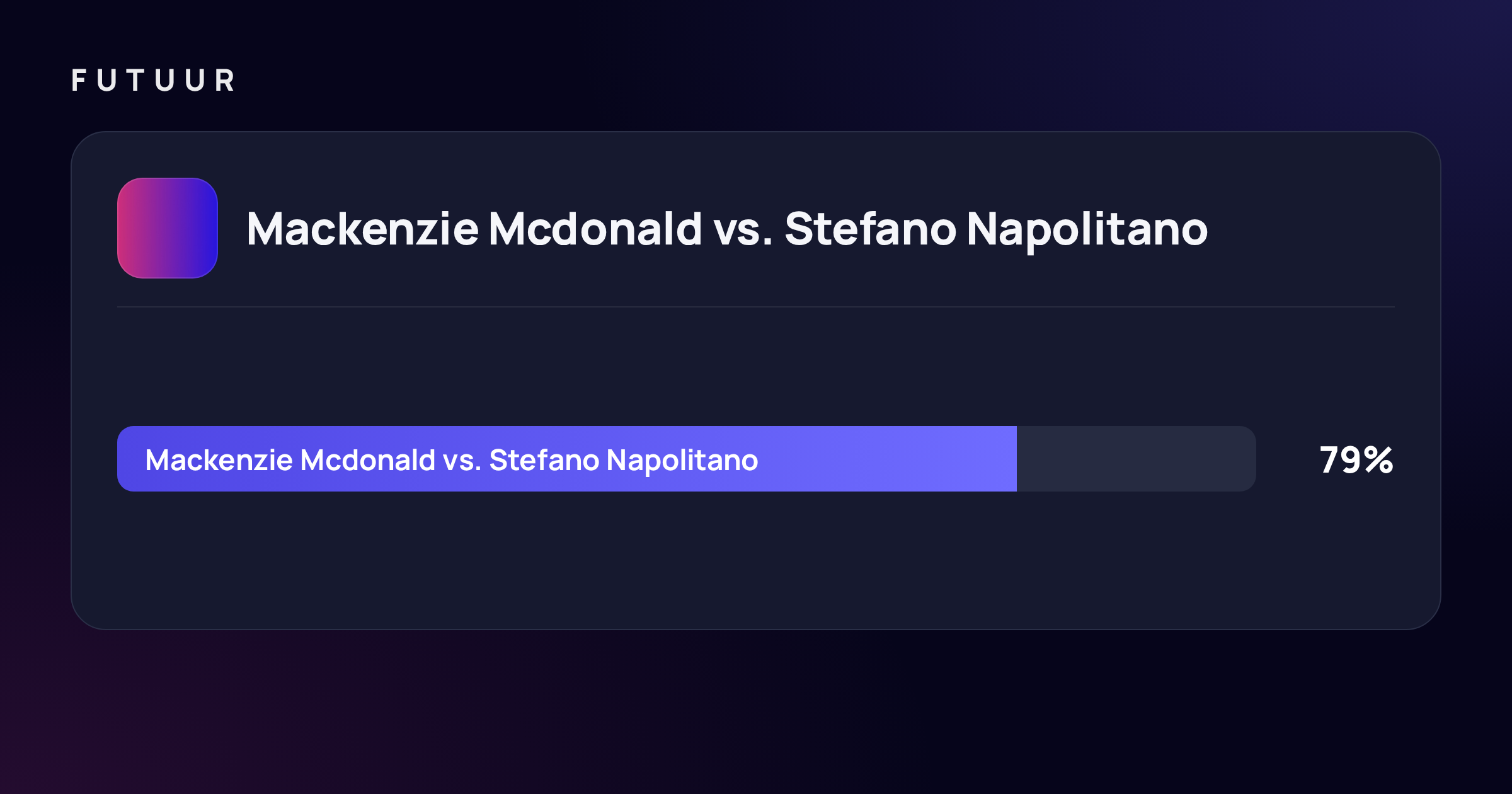Click the filled purple part of the bar
Image resolution: width=1512 pixels, height=794 pixels.
567,459
